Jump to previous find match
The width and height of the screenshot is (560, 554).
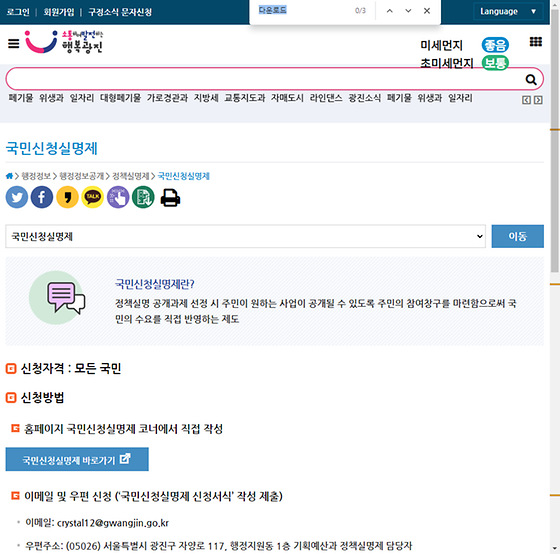pyautogui.click(x=390, y=11)
